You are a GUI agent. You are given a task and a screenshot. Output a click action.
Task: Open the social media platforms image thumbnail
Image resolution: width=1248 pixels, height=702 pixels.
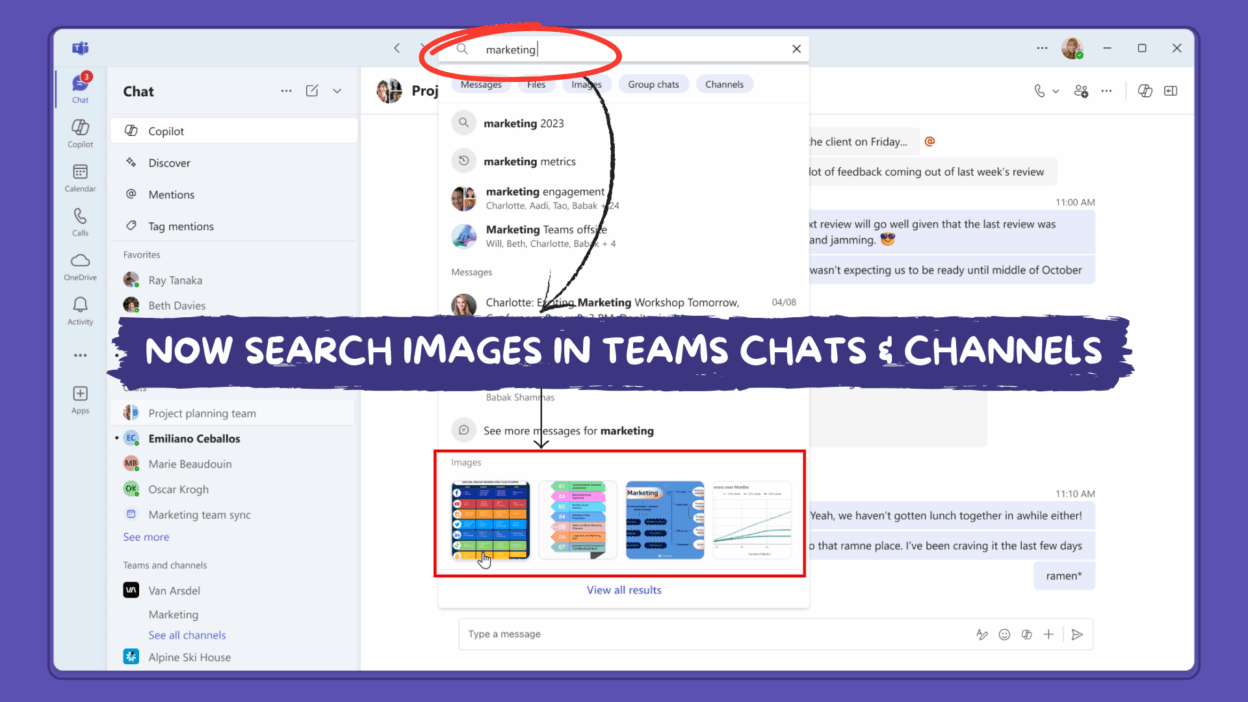click(491, 520)
